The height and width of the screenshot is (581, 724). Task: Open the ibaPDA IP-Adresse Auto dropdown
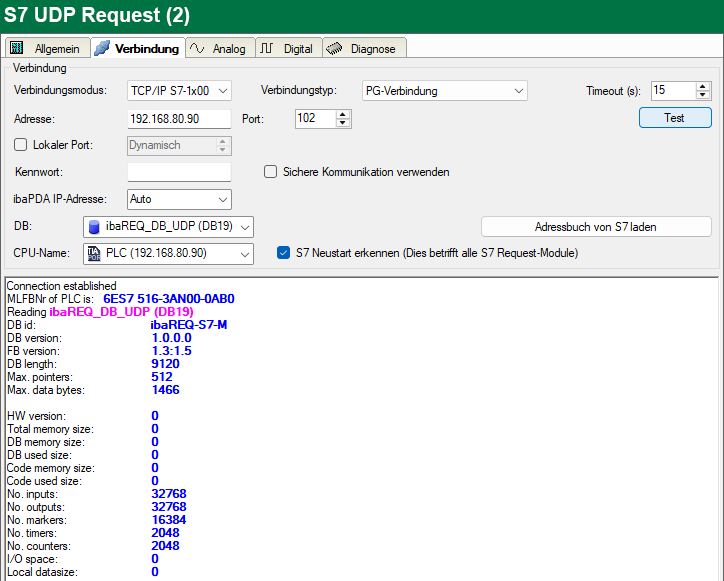pos(178,199)
